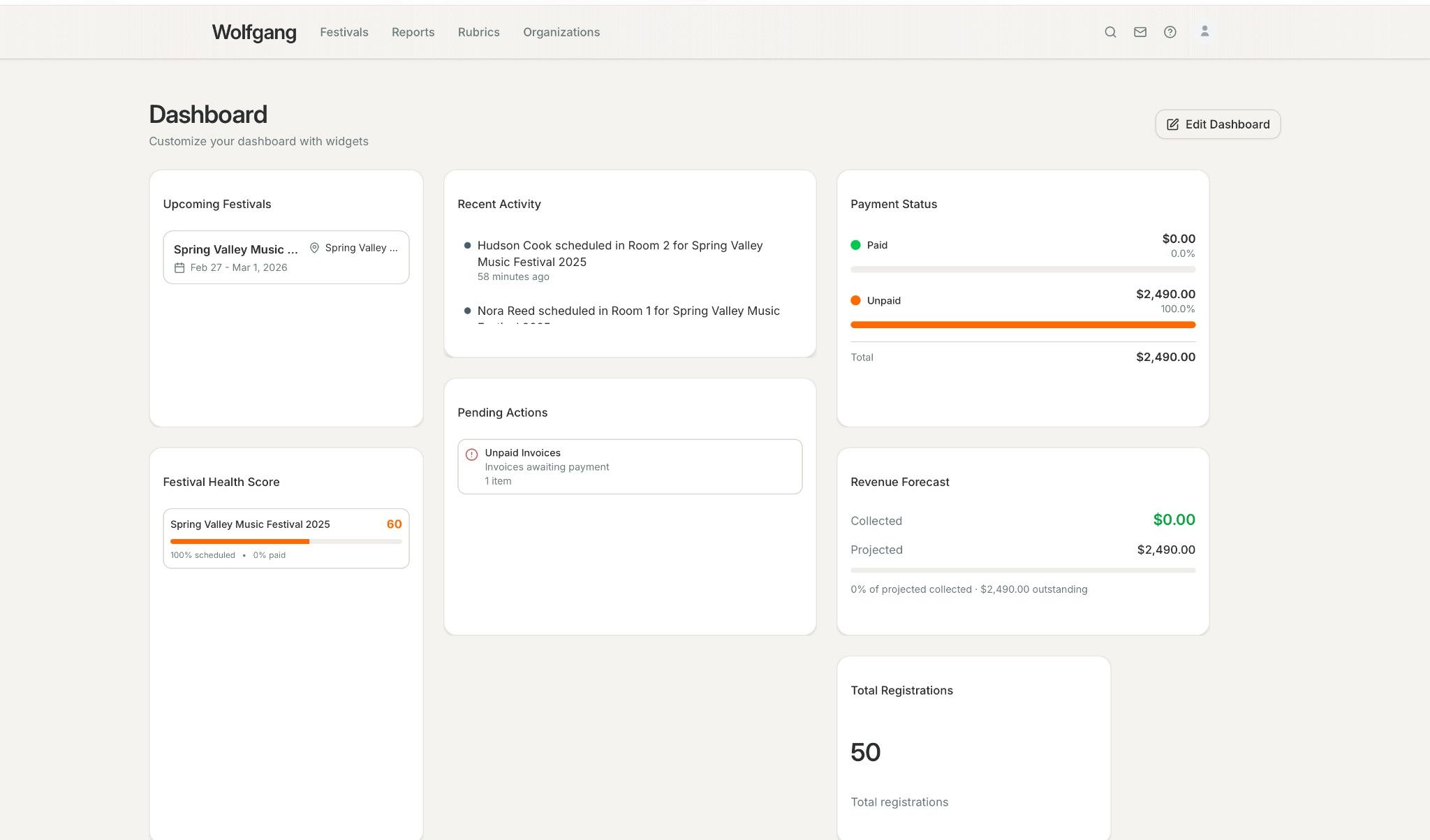Click the orange Unpaid progress bar
This screenshot has width=1430, height=840.
[x=1022, y=325]
